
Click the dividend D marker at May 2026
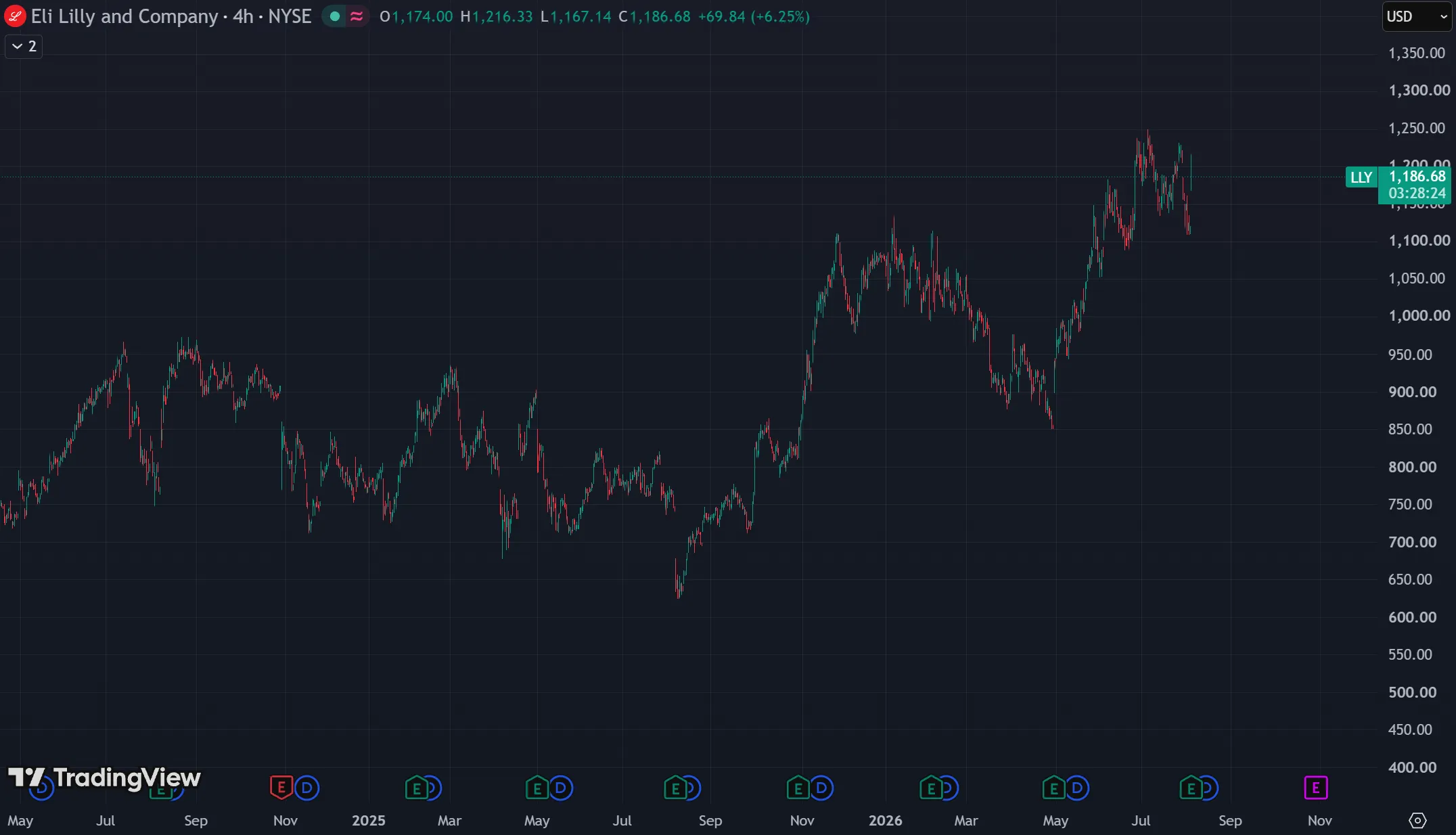tap(1077, 788)
